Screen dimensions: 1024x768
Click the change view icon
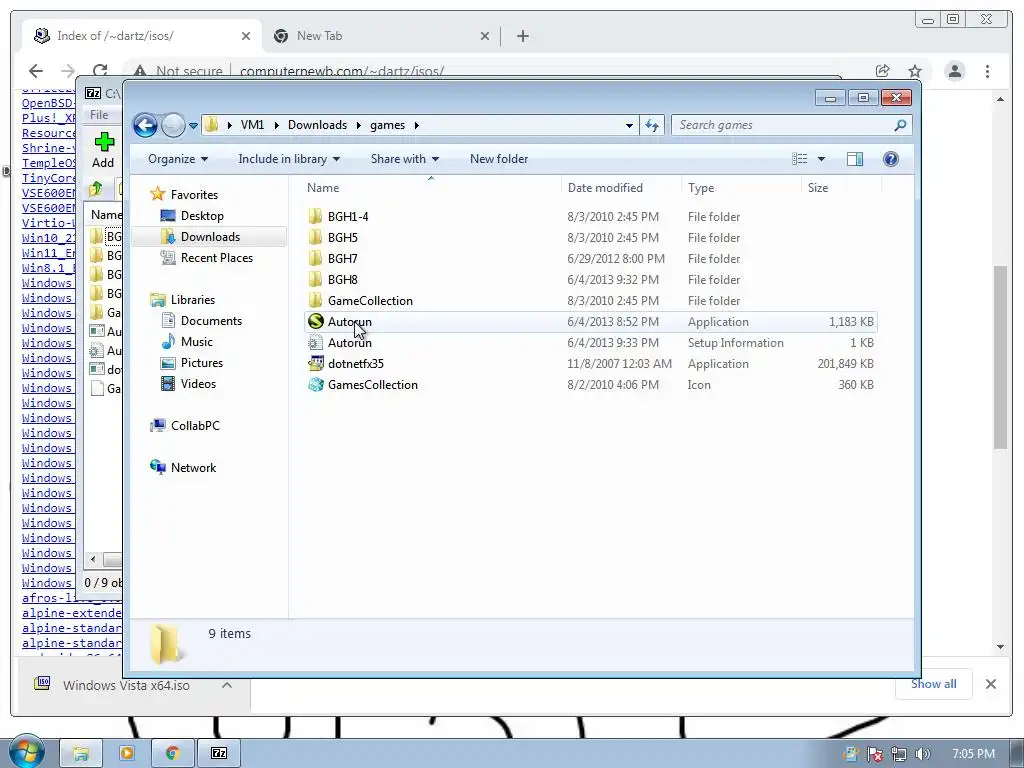coord(800,159)
